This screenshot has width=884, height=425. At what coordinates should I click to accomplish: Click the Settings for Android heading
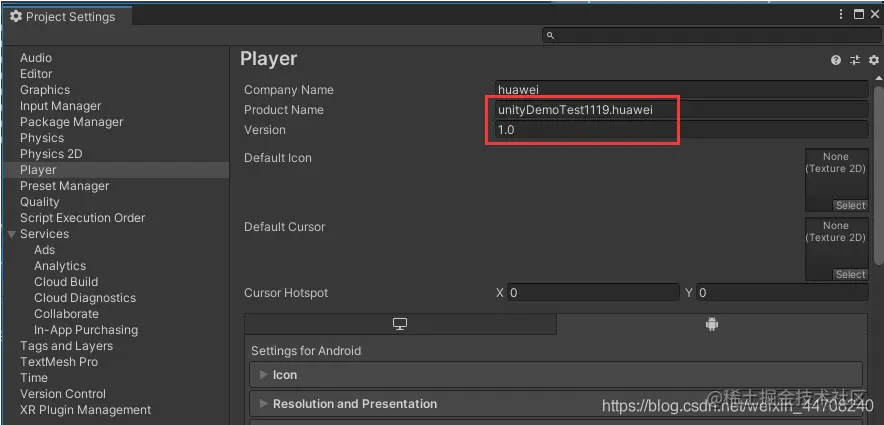(306, 351)
